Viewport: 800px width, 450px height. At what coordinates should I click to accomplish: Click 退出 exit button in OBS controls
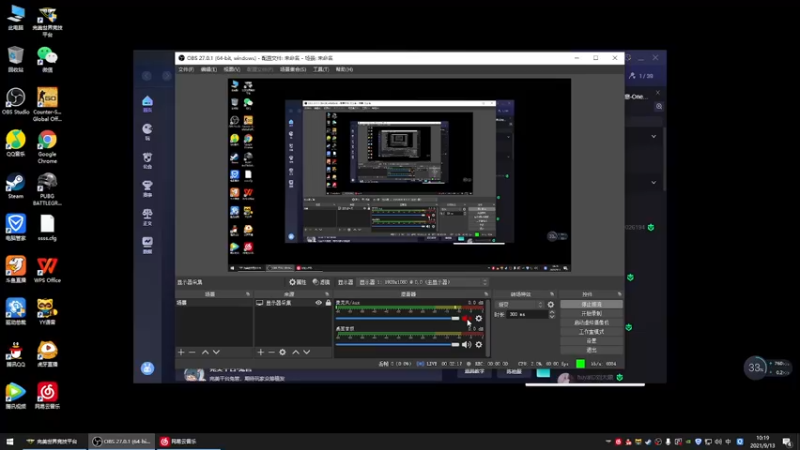tap(591, 350)
